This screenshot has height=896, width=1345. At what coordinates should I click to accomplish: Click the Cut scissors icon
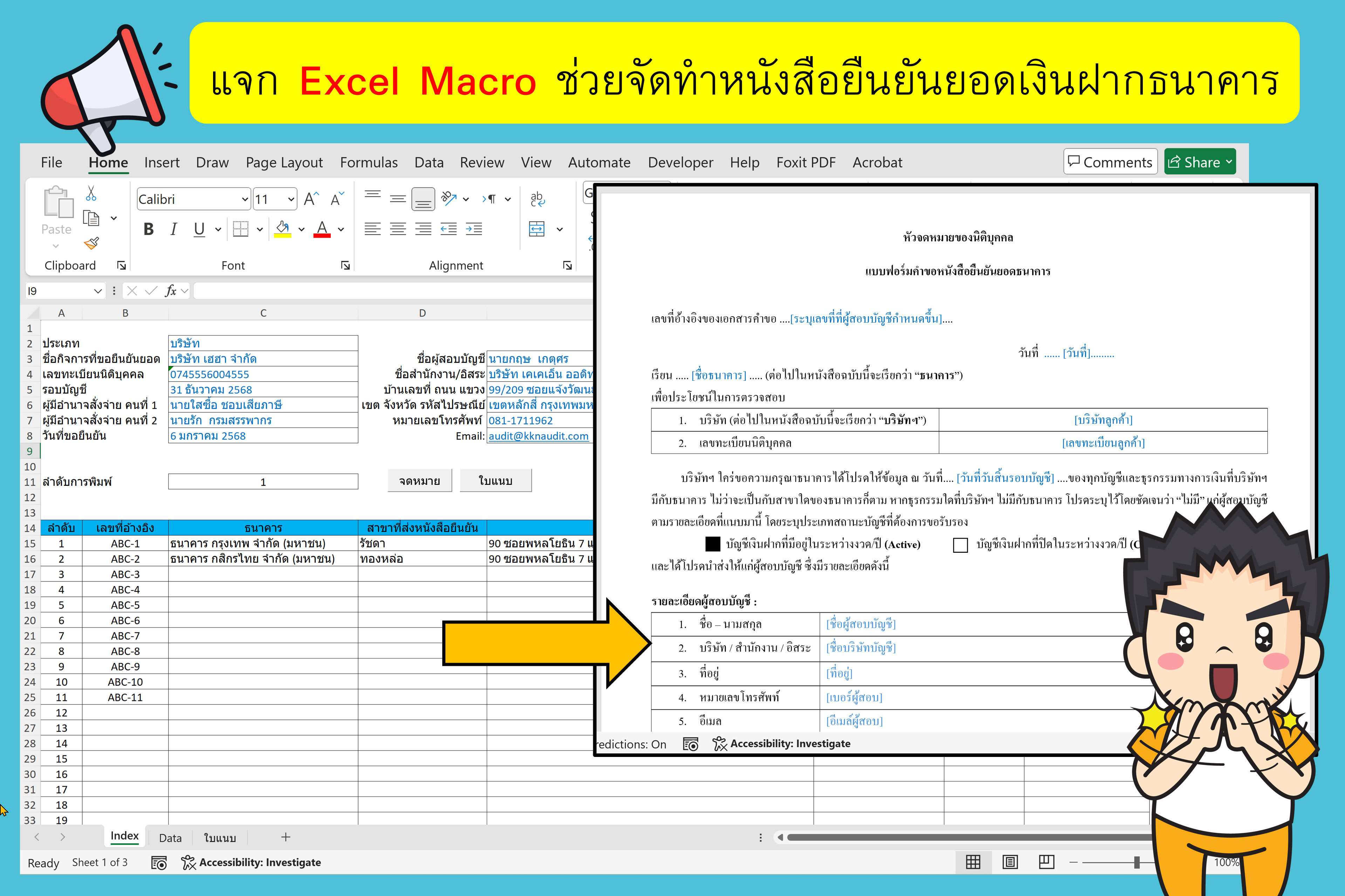[x=91, y=194]
